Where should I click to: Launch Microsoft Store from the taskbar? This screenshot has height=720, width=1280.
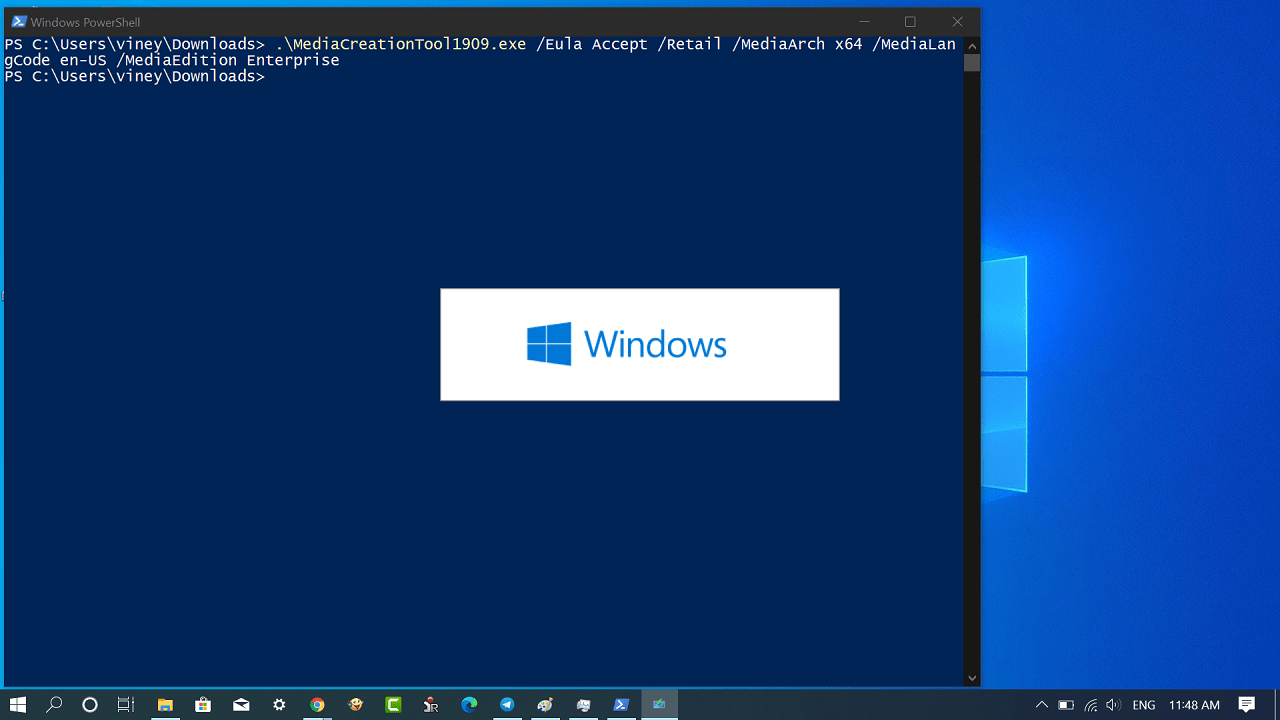pos(203,705)
